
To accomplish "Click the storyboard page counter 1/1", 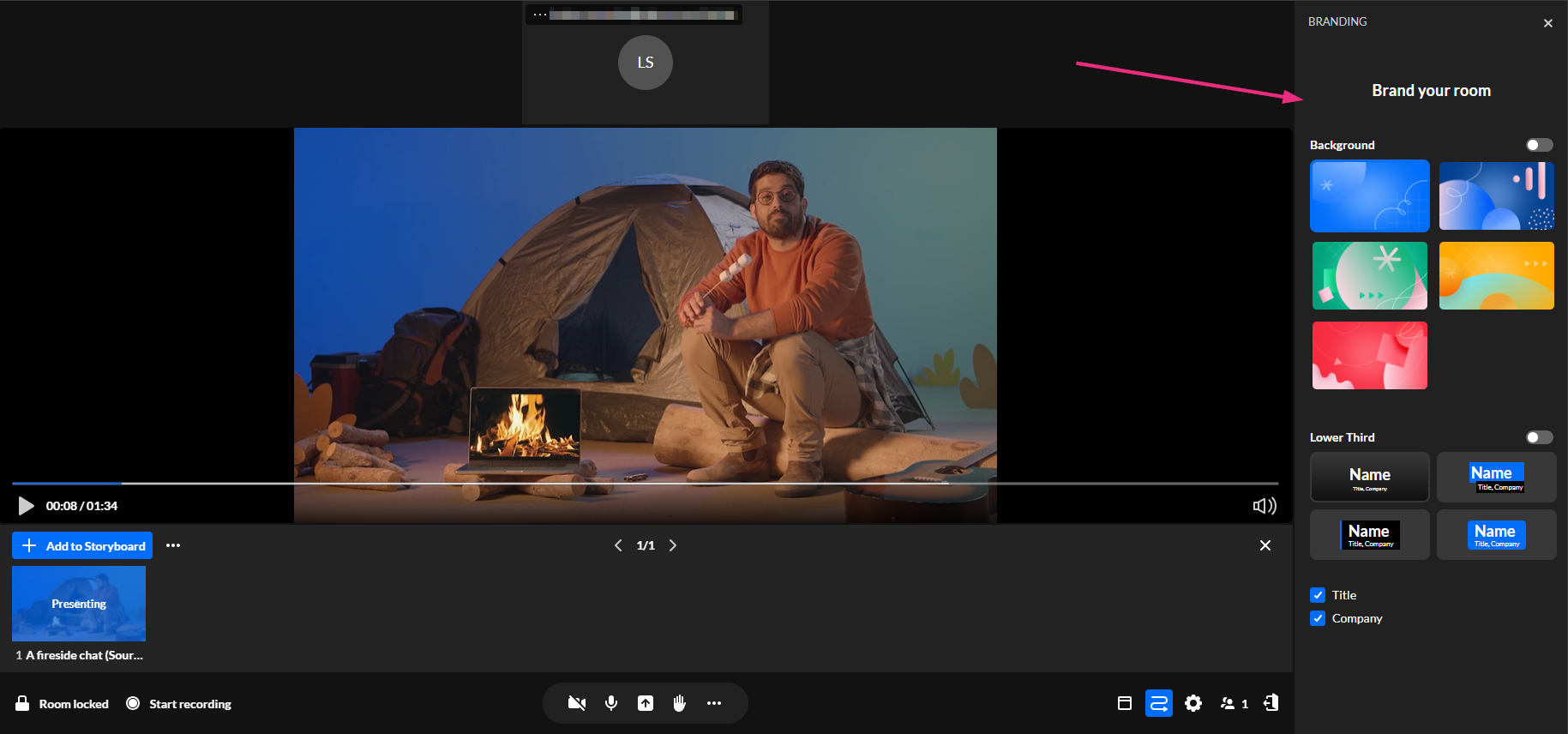I will [x=646, y=545].
